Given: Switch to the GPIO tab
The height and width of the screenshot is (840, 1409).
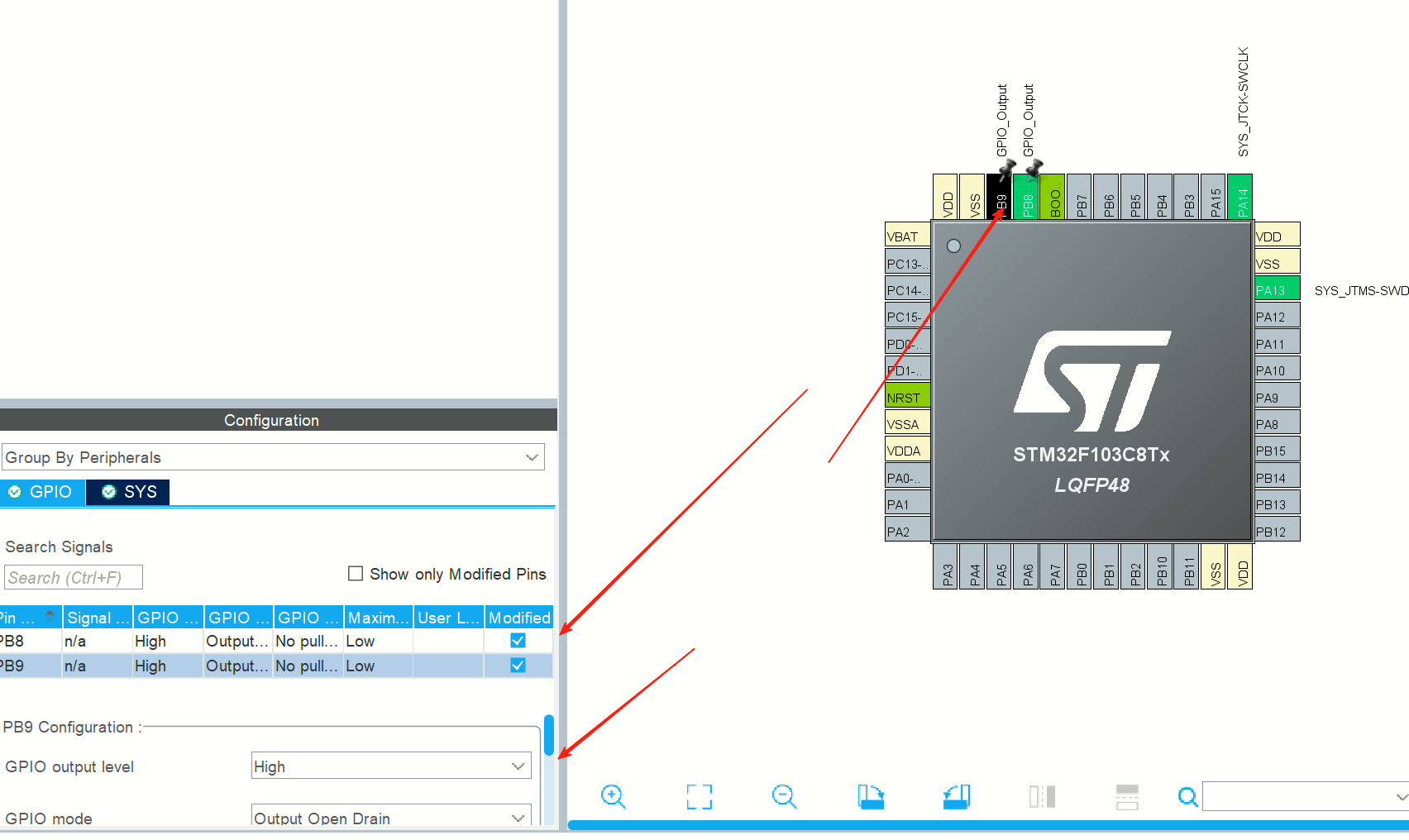Looking at the screenshot, I should tap(42, 492).
